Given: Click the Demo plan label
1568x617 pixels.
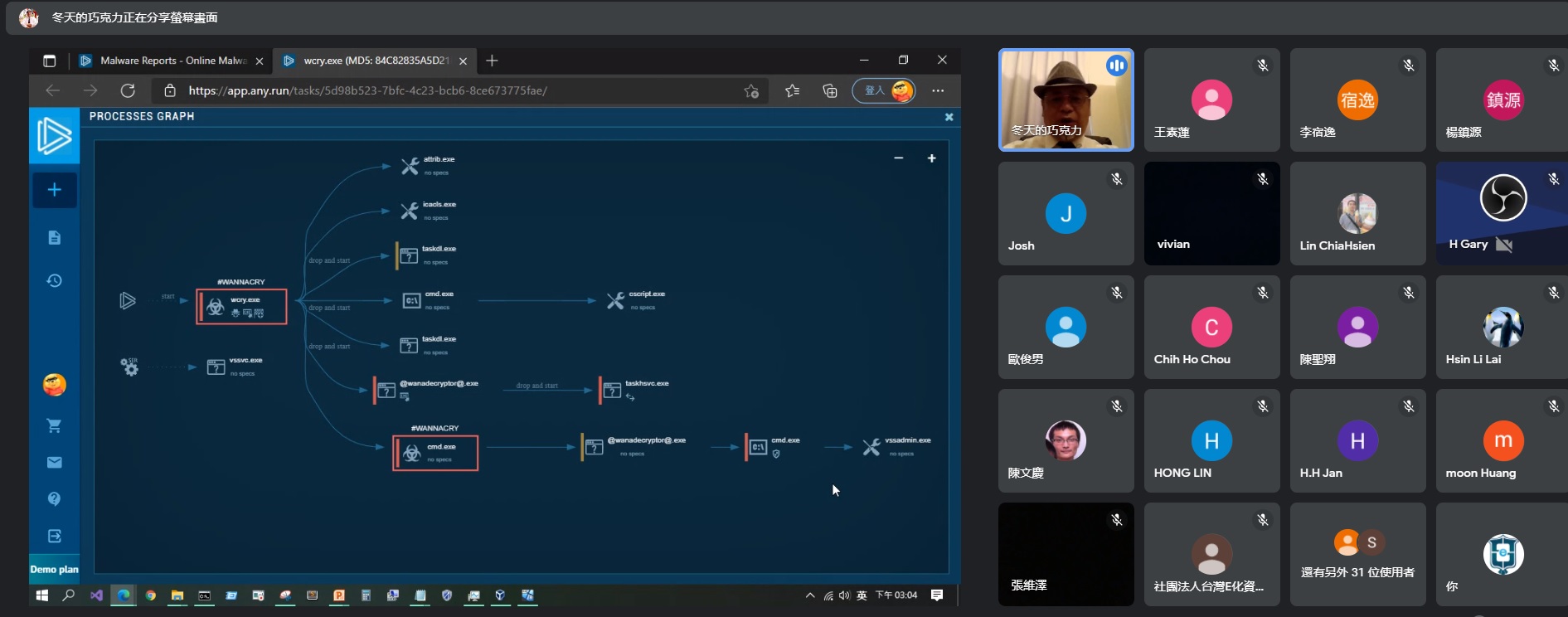Looking at the screenshot, I should (x=55, y=569).
